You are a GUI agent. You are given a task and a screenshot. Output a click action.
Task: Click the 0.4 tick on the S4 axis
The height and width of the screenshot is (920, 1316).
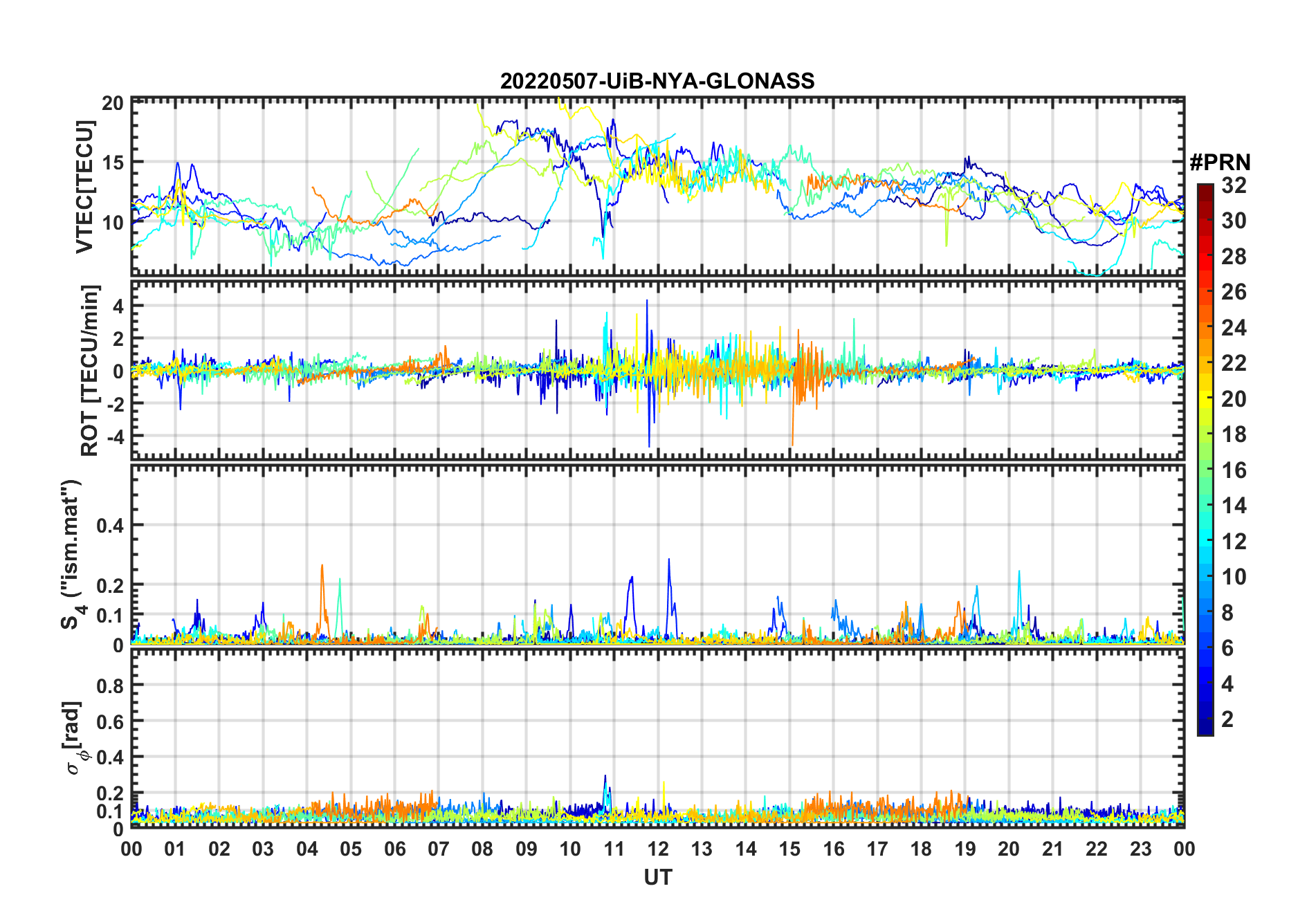click(x=109, y=526)
